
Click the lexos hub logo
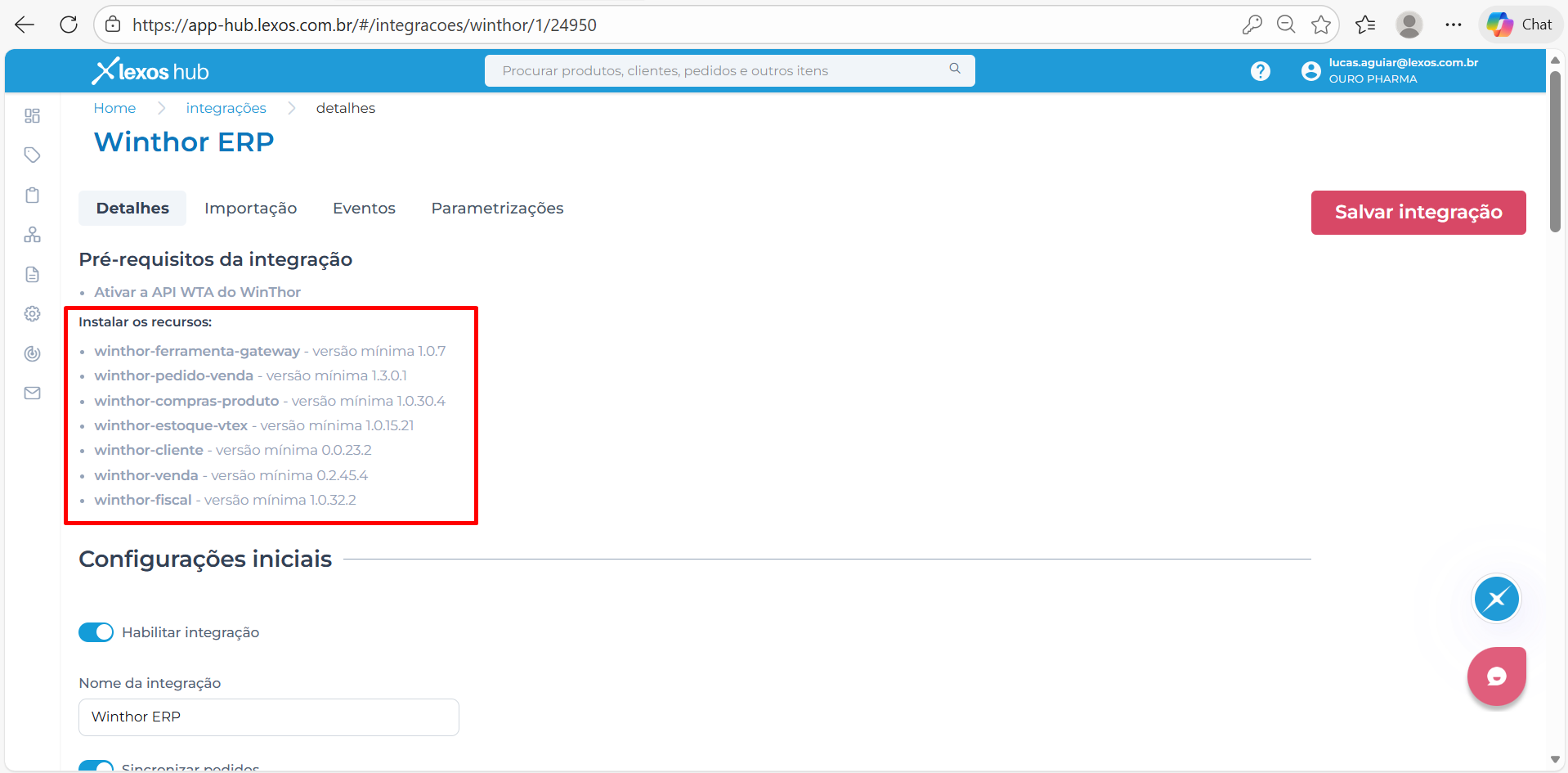point(150,71)
